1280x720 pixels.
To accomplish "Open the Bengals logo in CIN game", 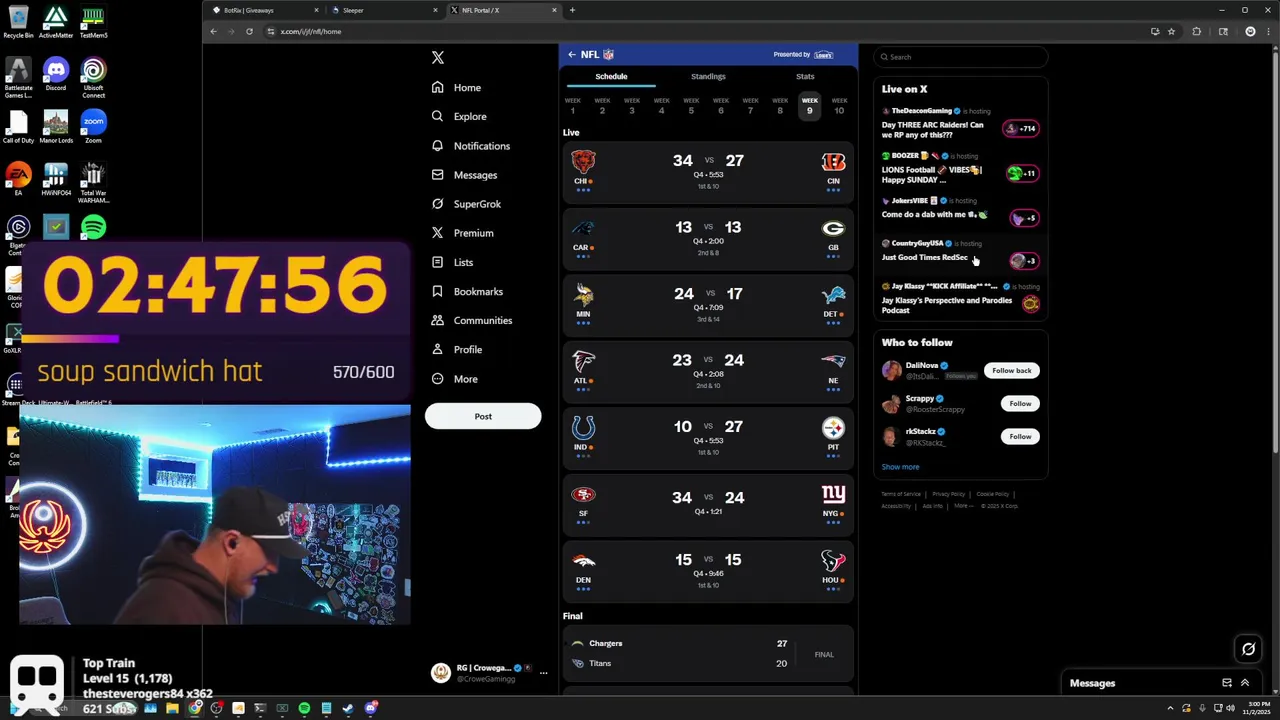I will pyautogui.click(x=833, y=162).
